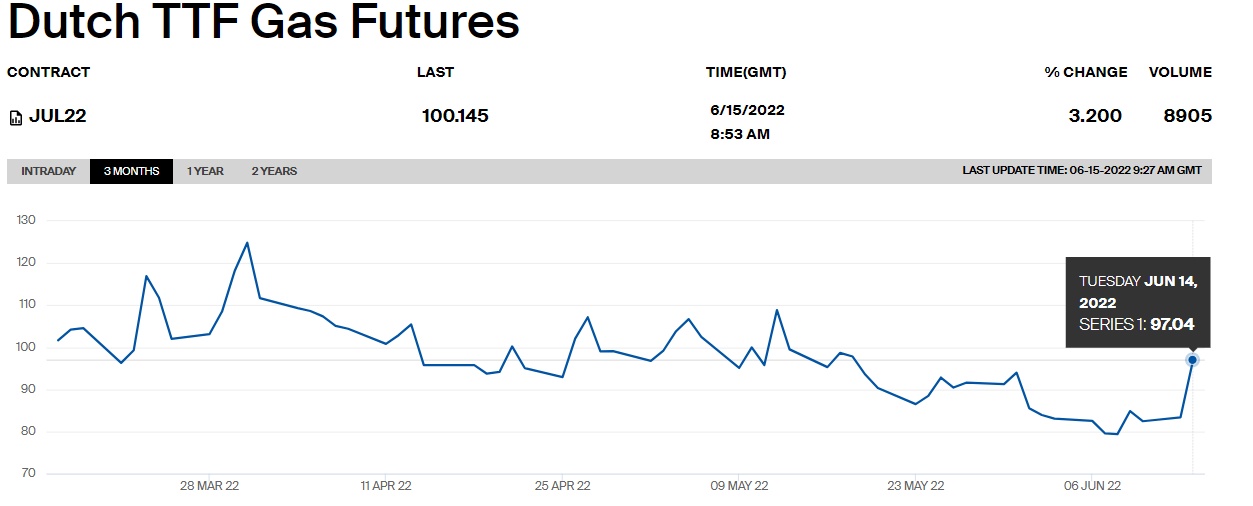
Task: Switch to the INTRADAY chart tab
Action: pos(48,171)
